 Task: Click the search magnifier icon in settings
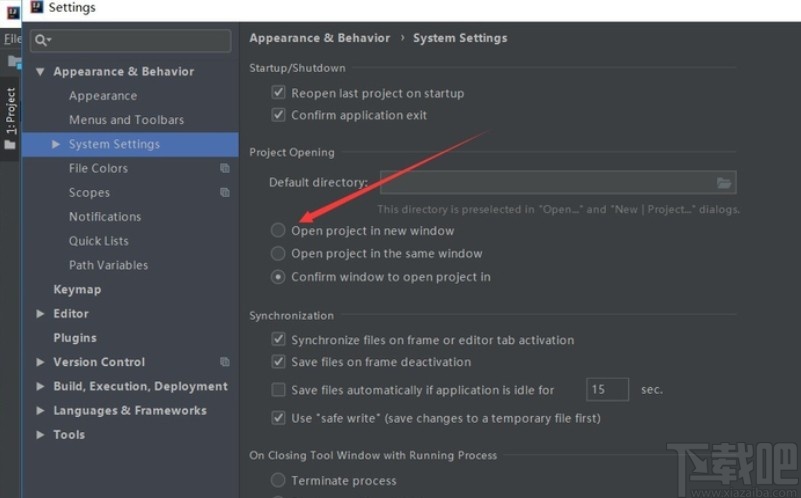(x=41, y=40)
